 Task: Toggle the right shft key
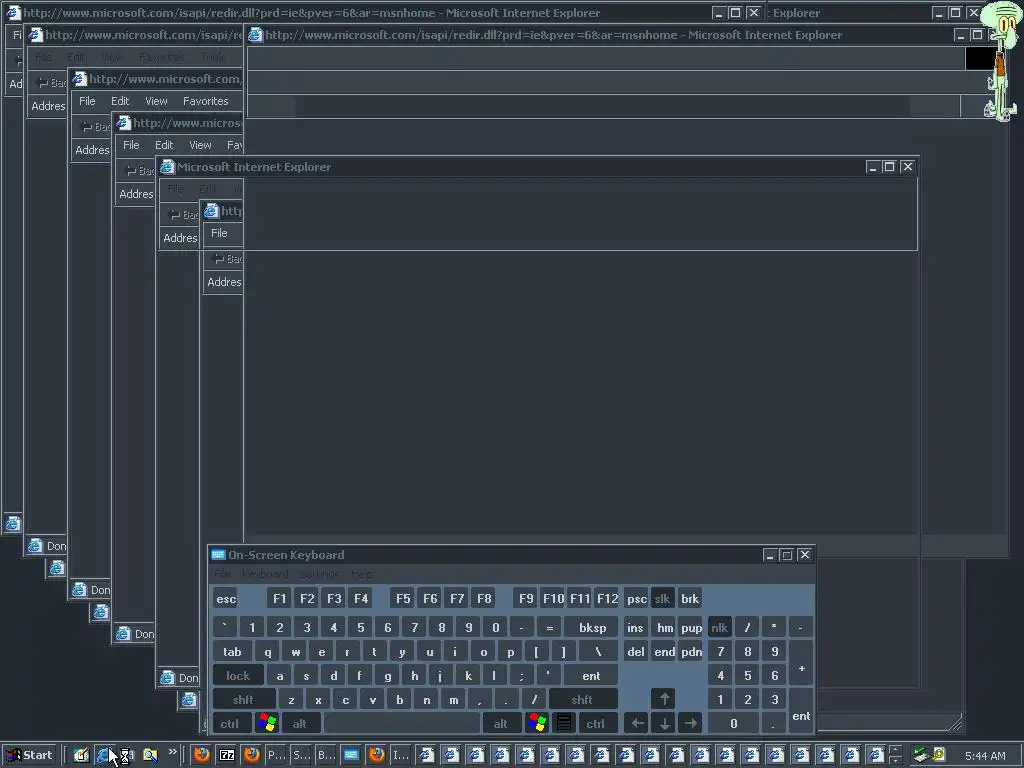582,699
